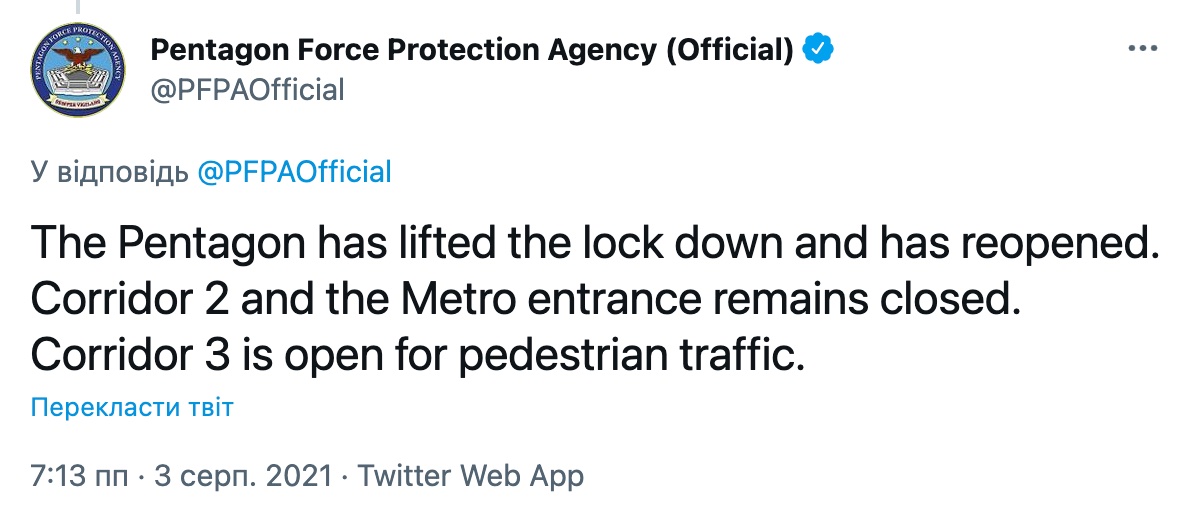This screenshot has width=1189, height=511.
Task: Open the Pentagon Force Protection Agency display name
Action: (x=472, y=50)
